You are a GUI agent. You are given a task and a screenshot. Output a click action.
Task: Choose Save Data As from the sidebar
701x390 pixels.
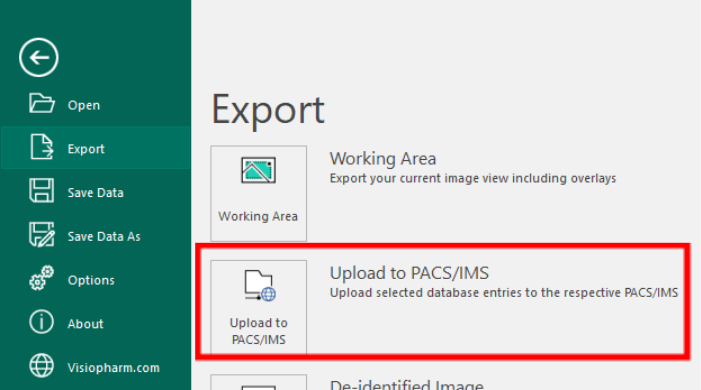pyautogui.click(x=96, y=235)
